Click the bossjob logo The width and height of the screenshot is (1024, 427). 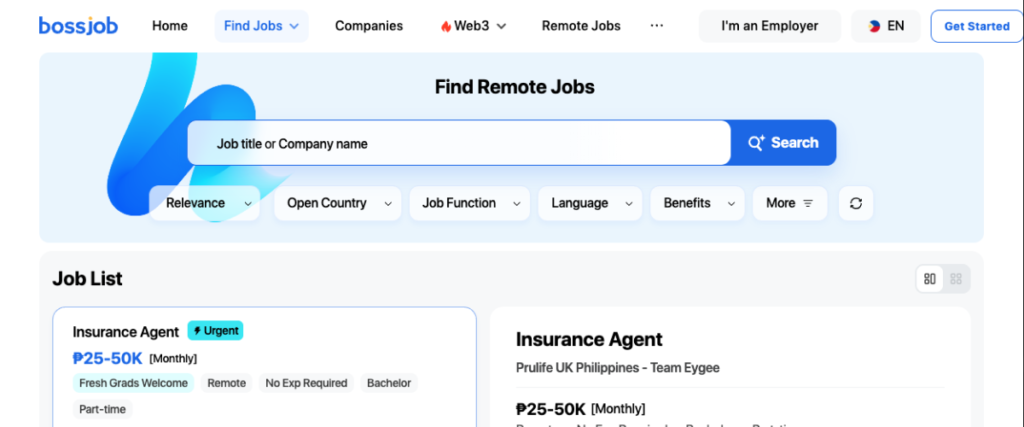[x=78, y=26]
